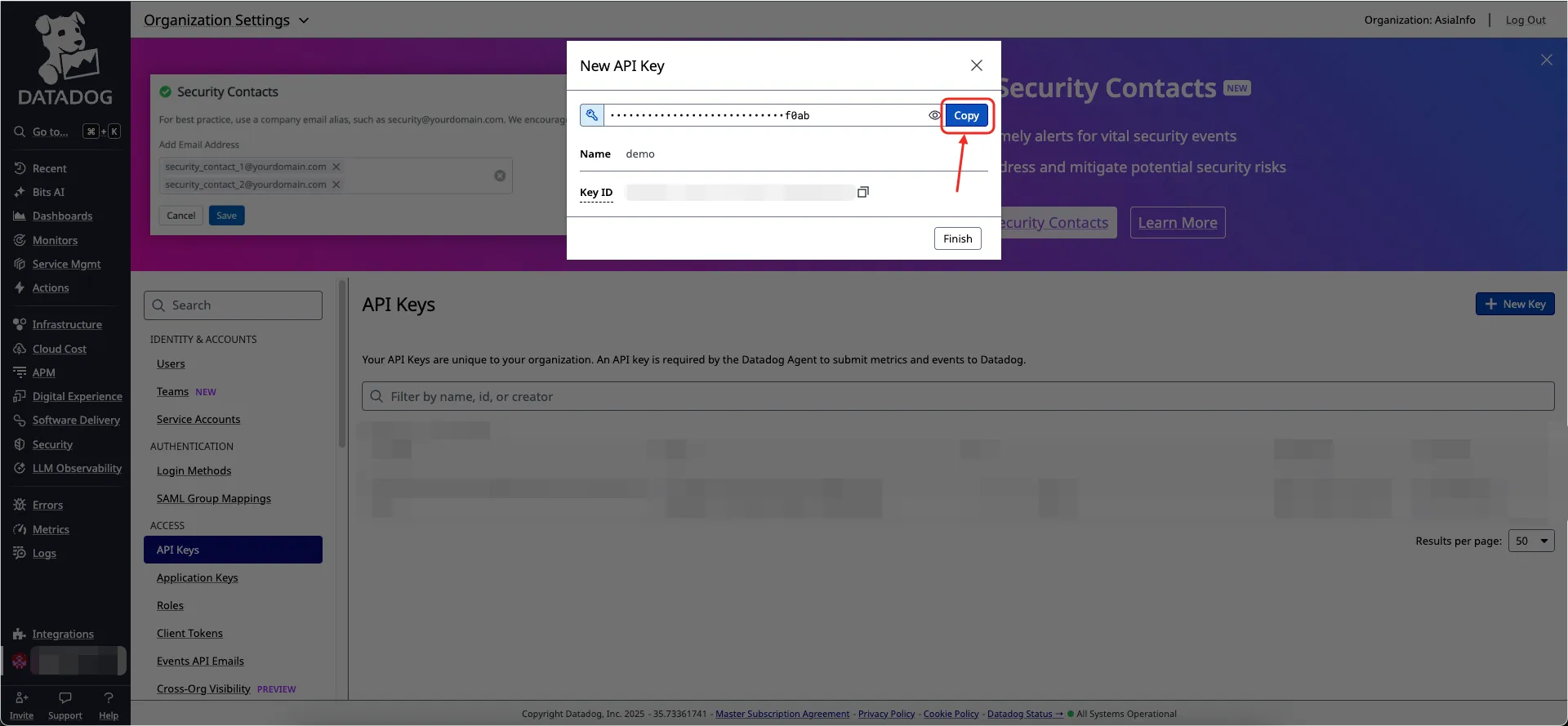
Task: Click the Filter by name input field
Action: pos(957,397)
